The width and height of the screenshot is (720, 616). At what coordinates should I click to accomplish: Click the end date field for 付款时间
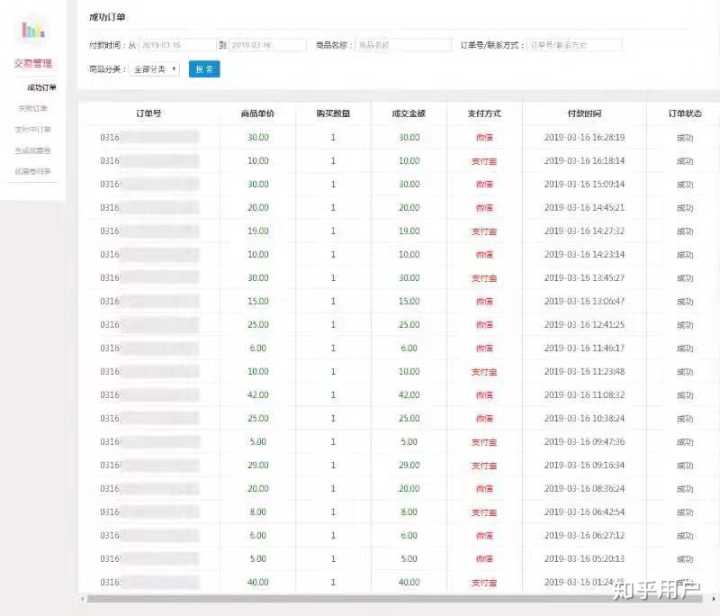[x=268, y=45]
